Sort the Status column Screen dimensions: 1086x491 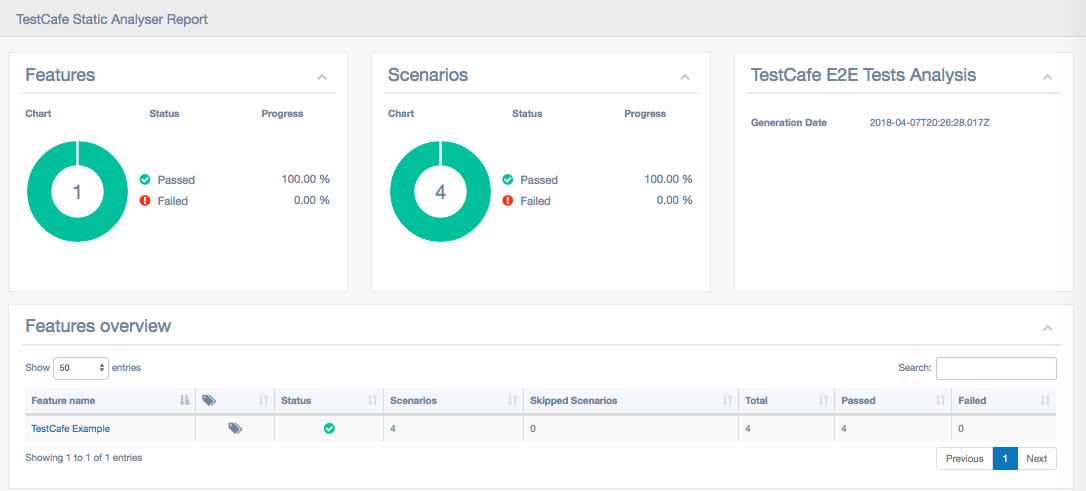pos(328,400)
